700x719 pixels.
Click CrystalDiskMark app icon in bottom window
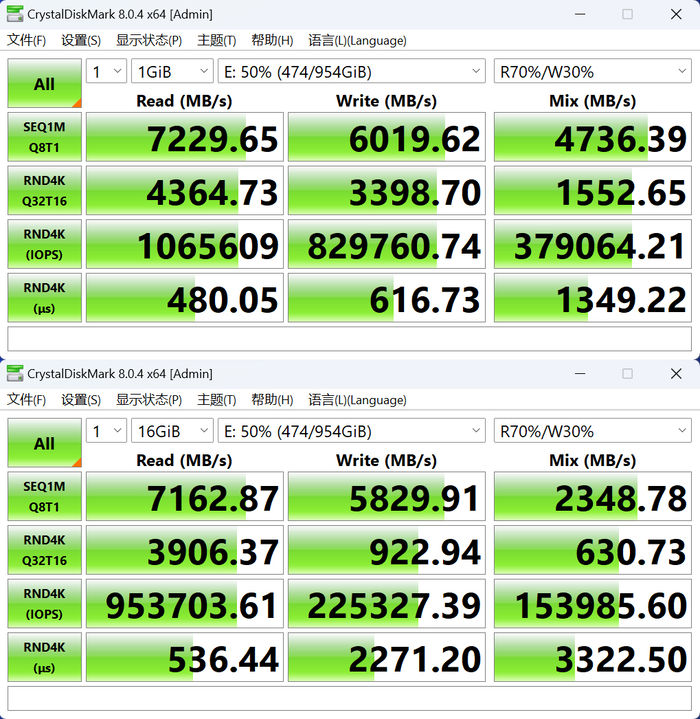pos(15,373)
